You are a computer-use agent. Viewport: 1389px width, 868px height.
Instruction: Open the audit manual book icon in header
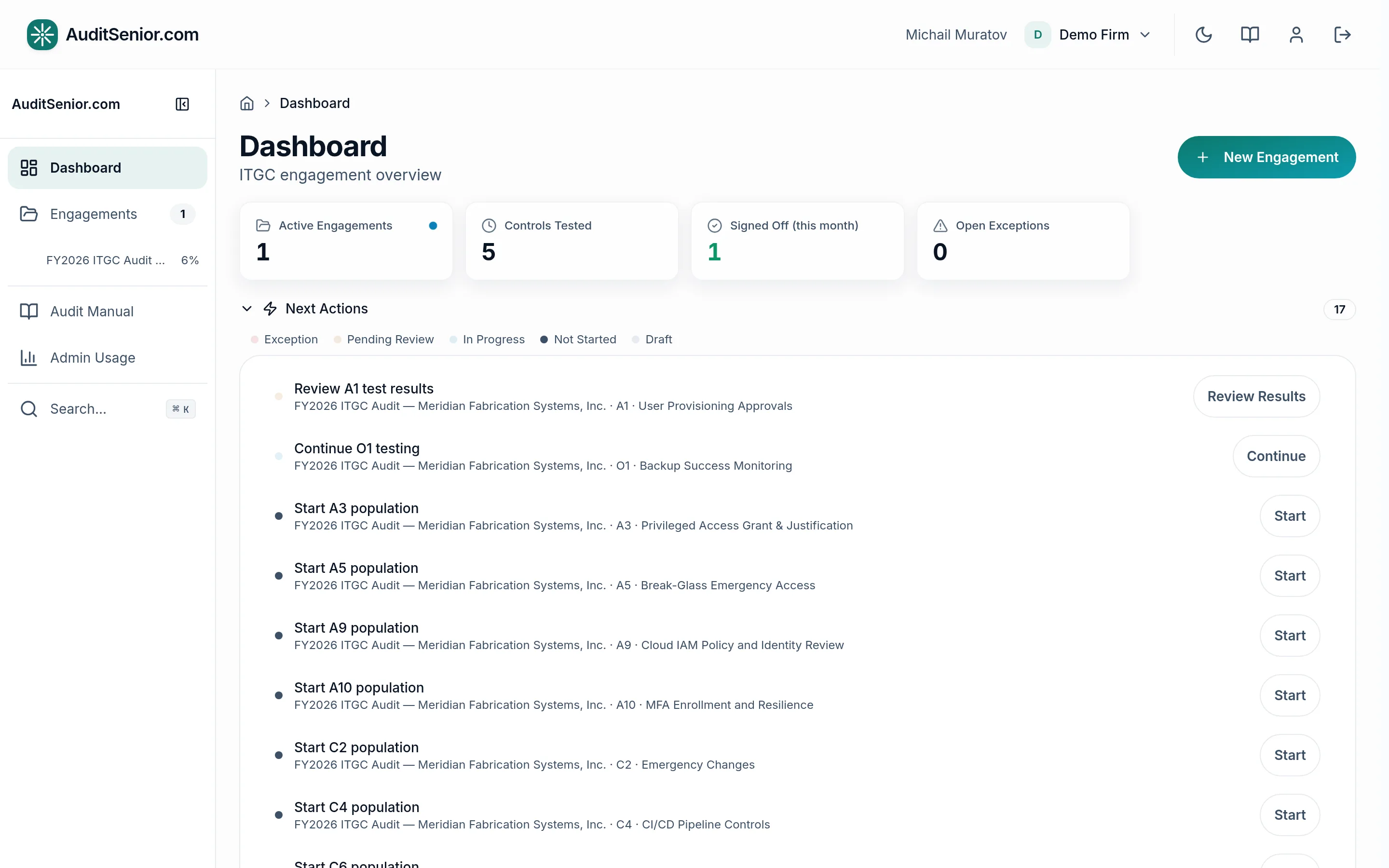1250,34
